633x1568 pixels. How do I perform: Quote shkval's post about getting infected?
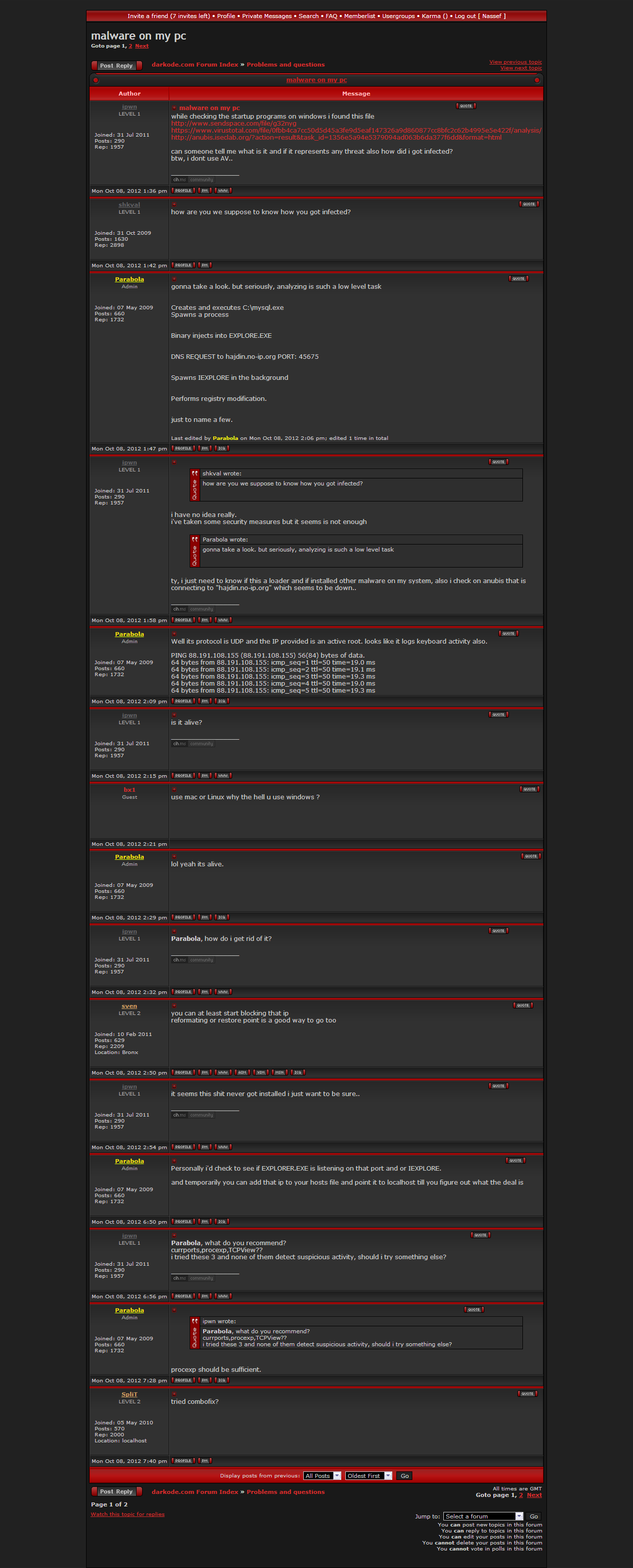pyautogui.click(x=528, y=204)
